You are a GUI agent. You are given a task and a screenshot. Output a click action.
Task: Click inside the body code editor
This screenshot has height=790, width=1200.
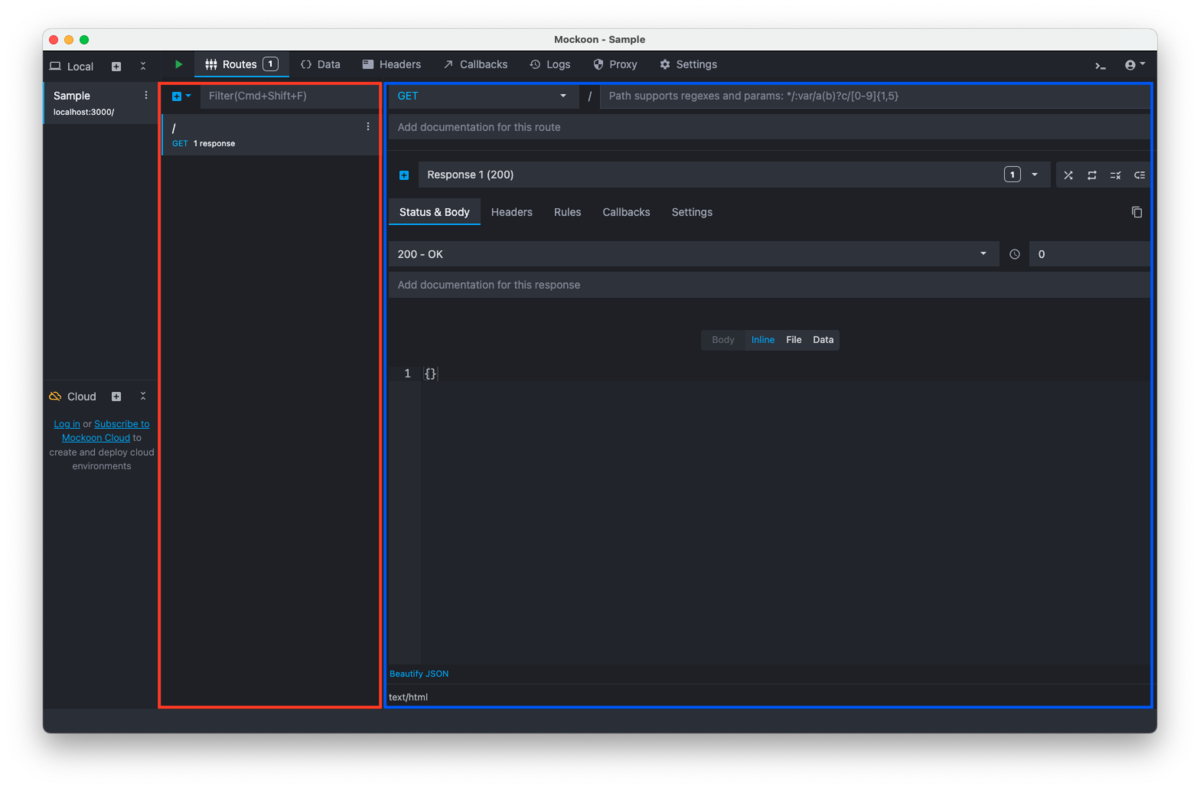785,515
